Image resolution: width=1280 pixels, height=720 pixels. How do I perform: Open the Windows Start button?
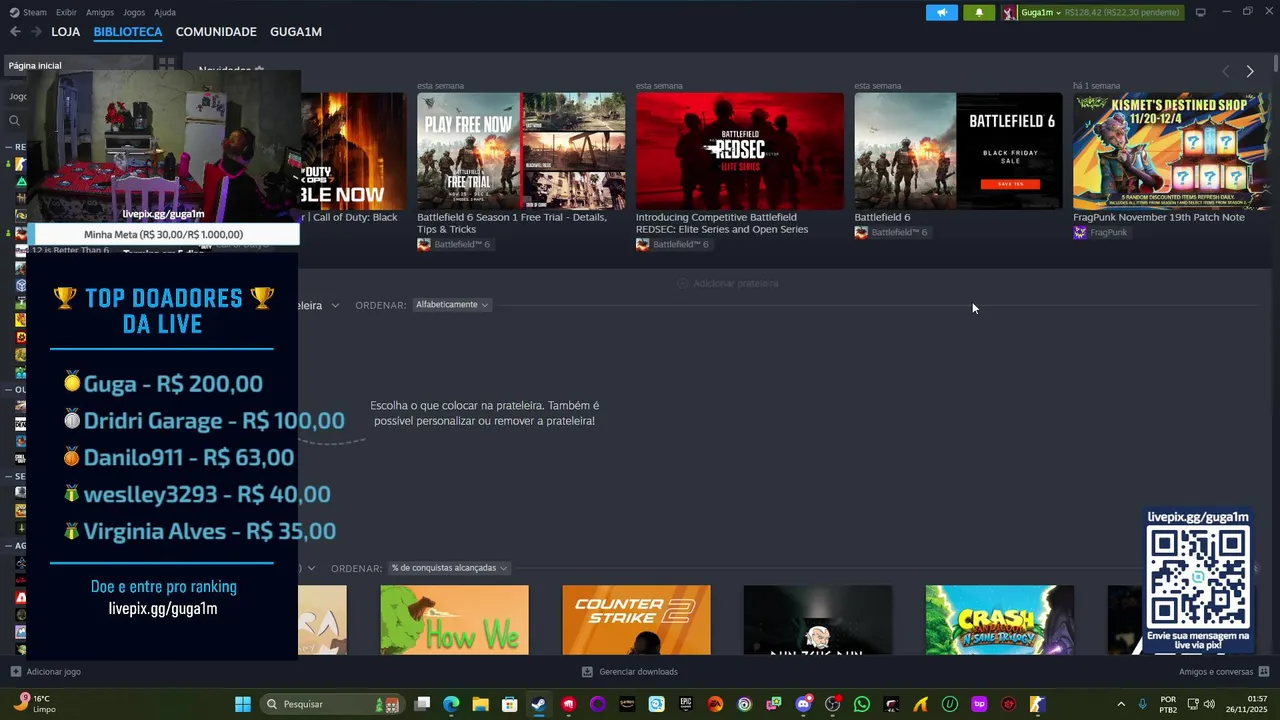(243, 704)
